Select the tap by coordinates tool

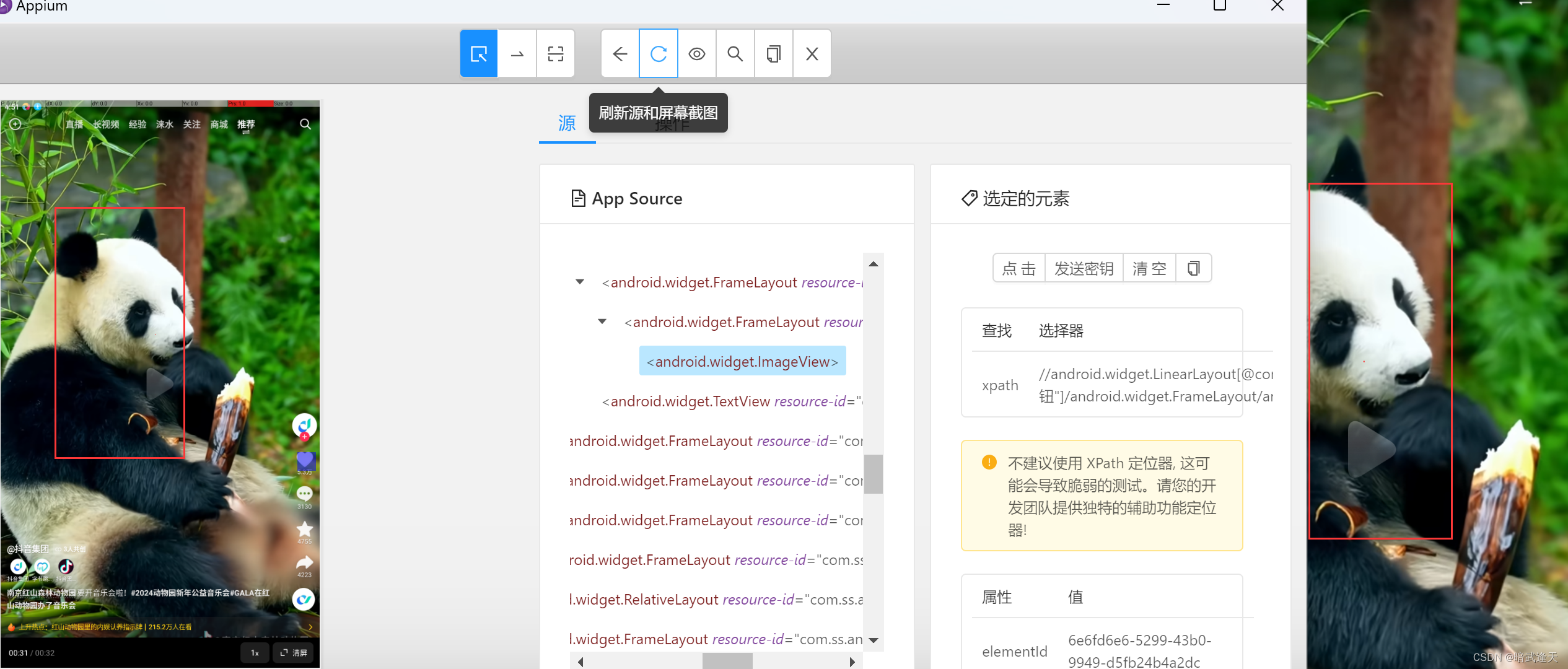point(556,54)
